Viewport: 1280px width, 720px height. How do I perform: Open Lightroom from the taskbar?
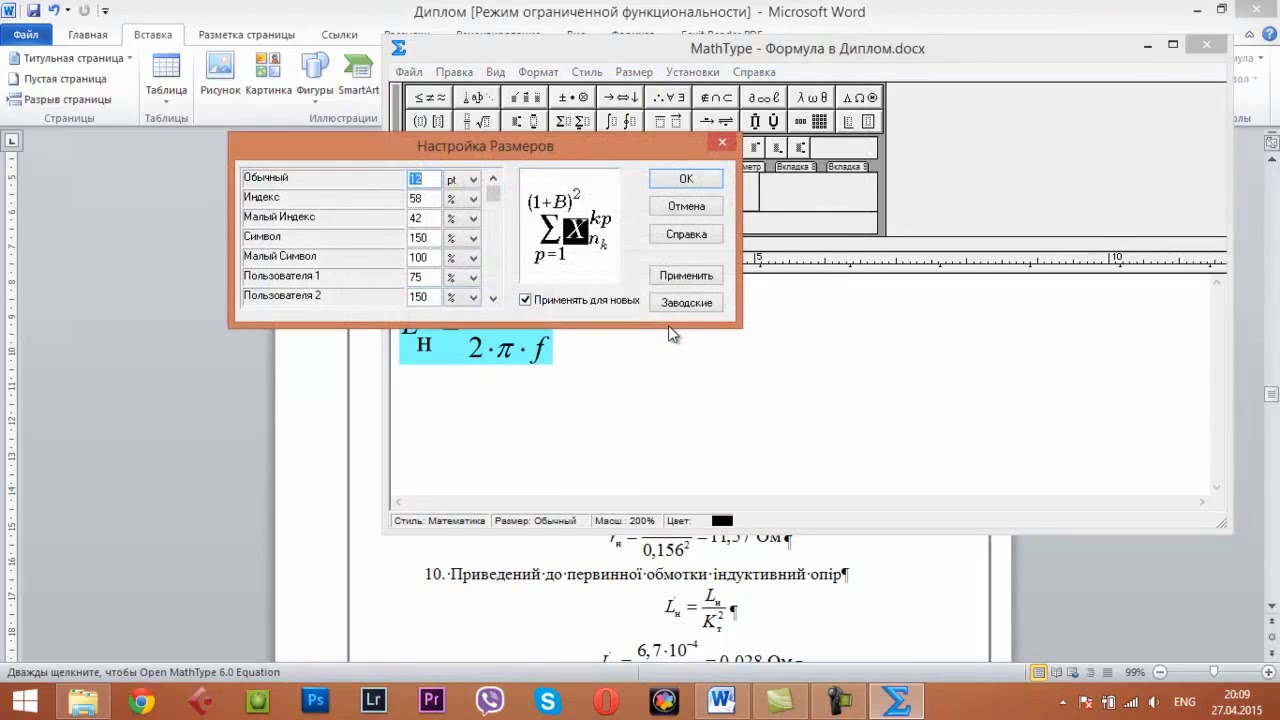pos(374,700)
